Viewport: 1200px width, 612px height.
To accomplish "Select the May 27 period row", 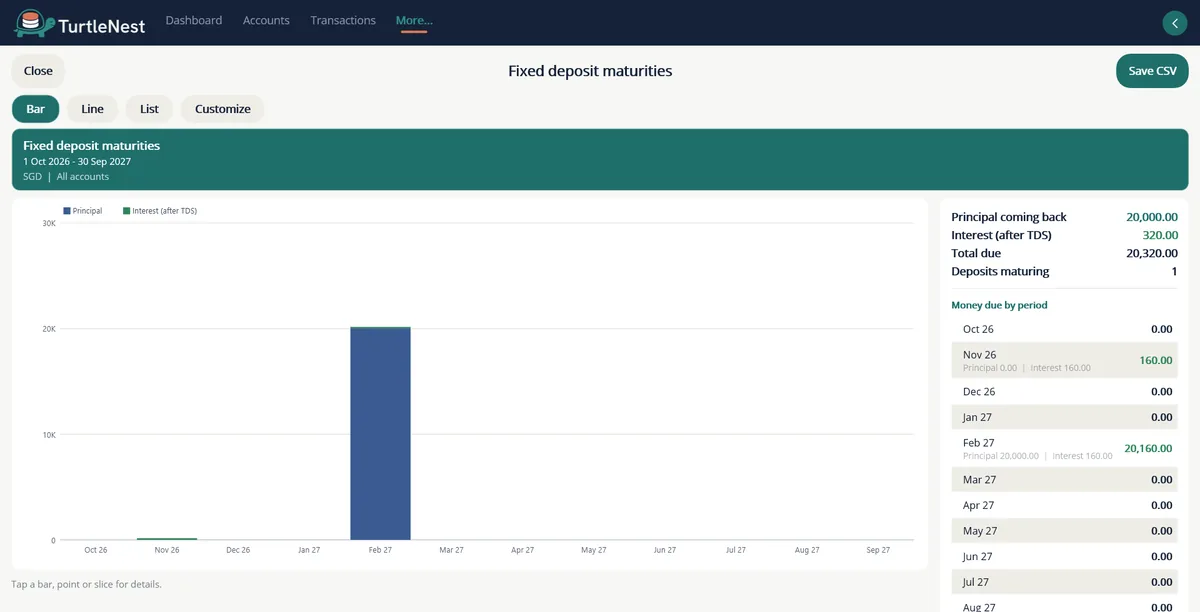I will 1064,531.
